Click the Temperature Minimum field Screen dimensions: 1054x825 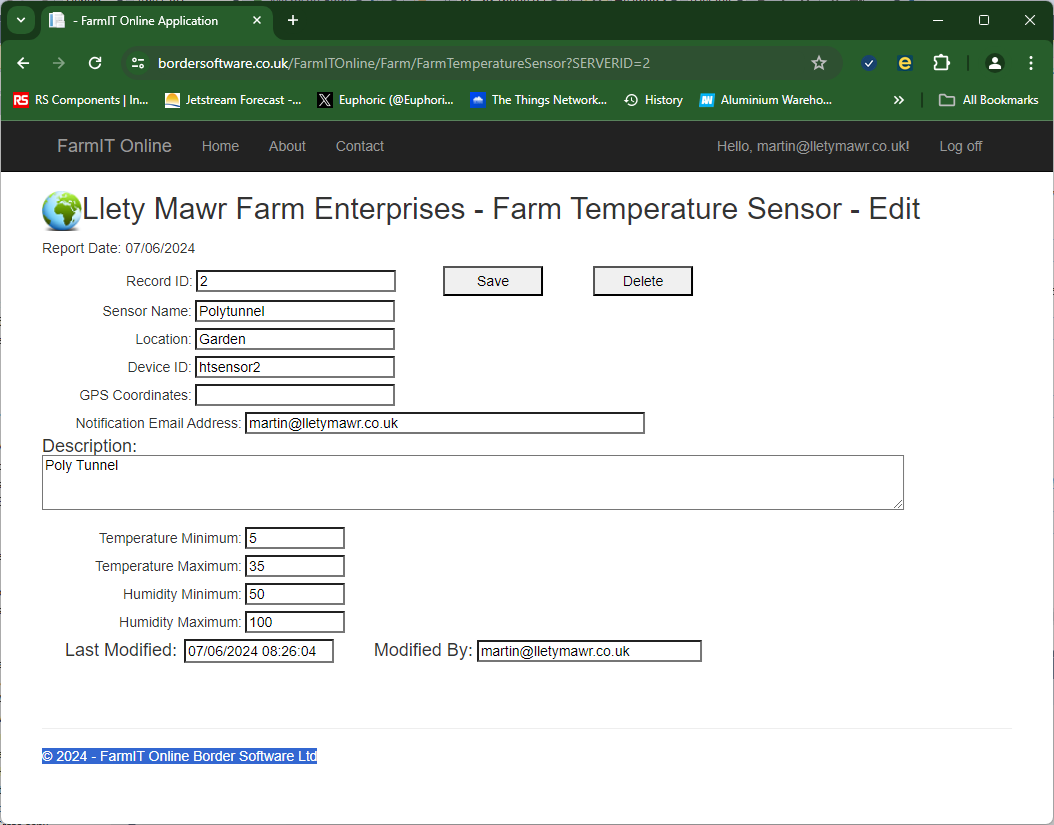(x=295, y=538)
